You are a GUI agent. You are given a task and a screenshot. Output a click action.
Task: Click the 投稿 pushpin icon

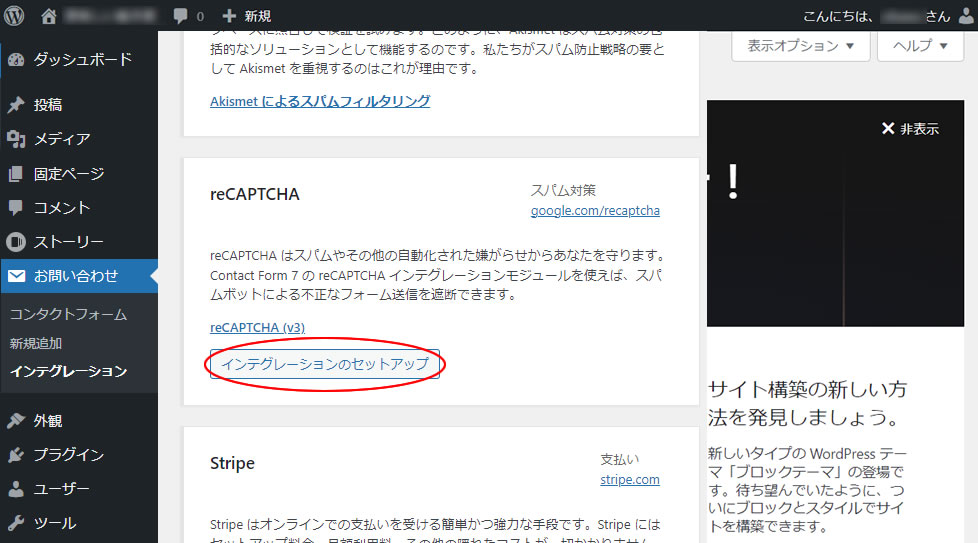(16, 105)
